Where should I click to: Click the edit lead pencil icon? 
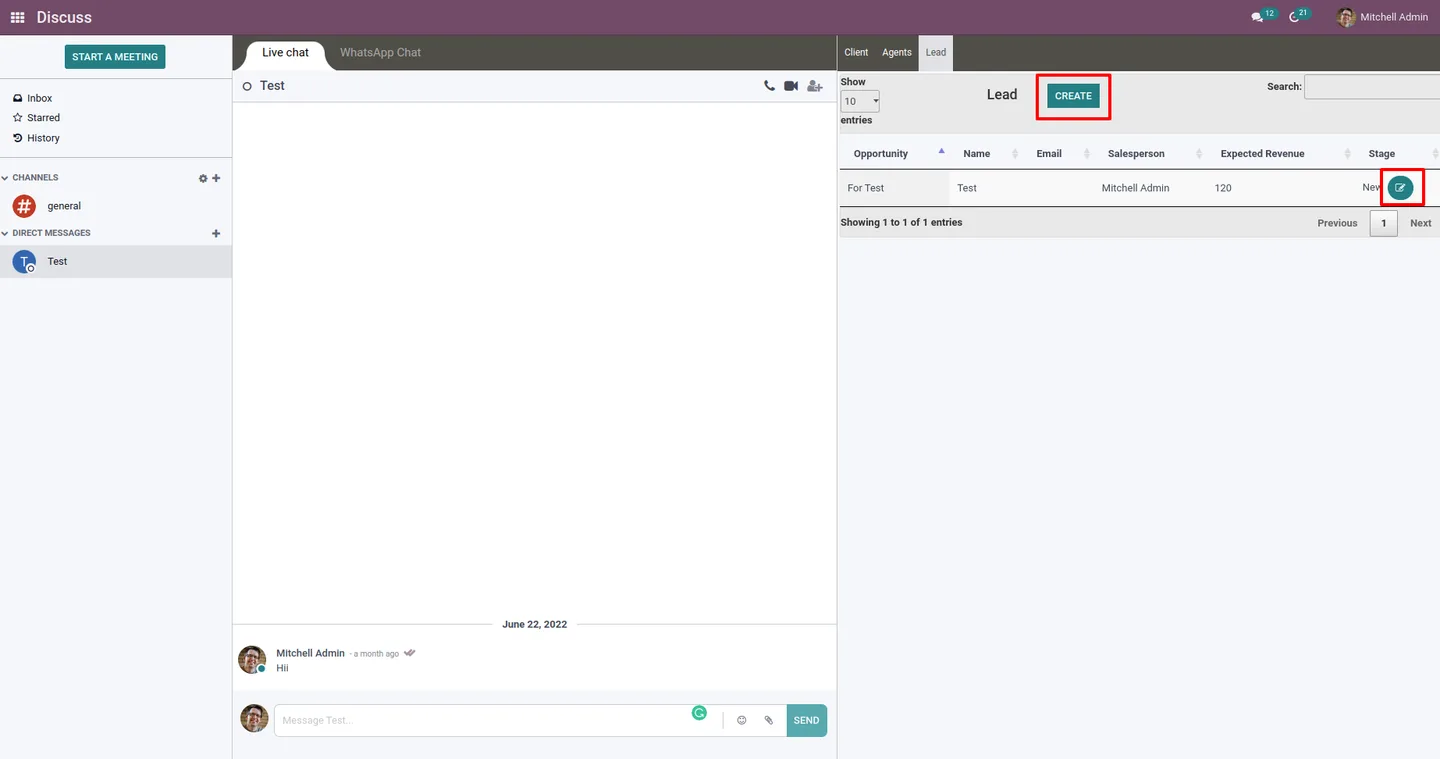pos(1400,187)
